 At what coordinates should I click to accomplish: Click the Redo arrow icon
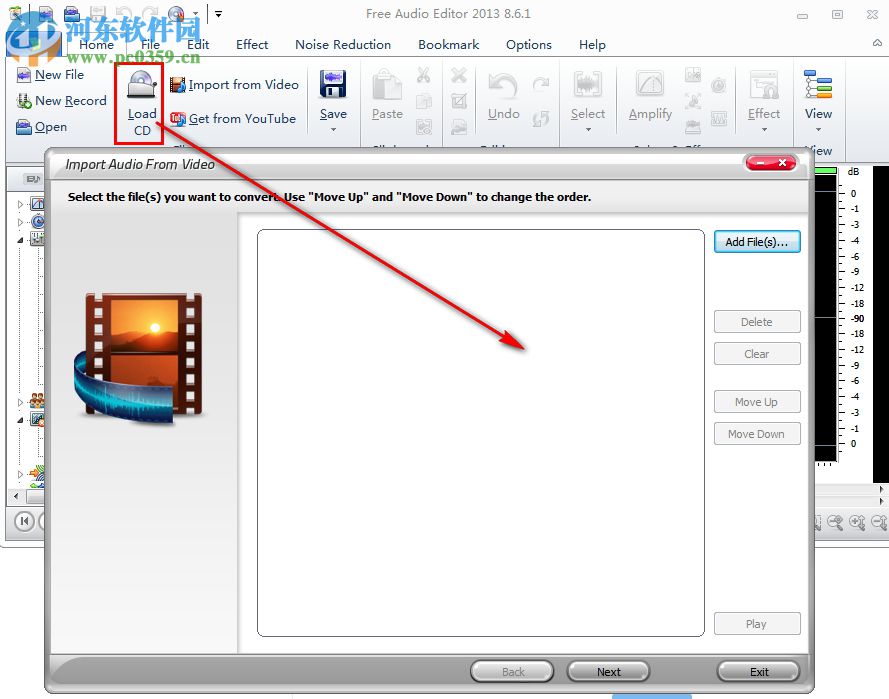coord(541,84)
